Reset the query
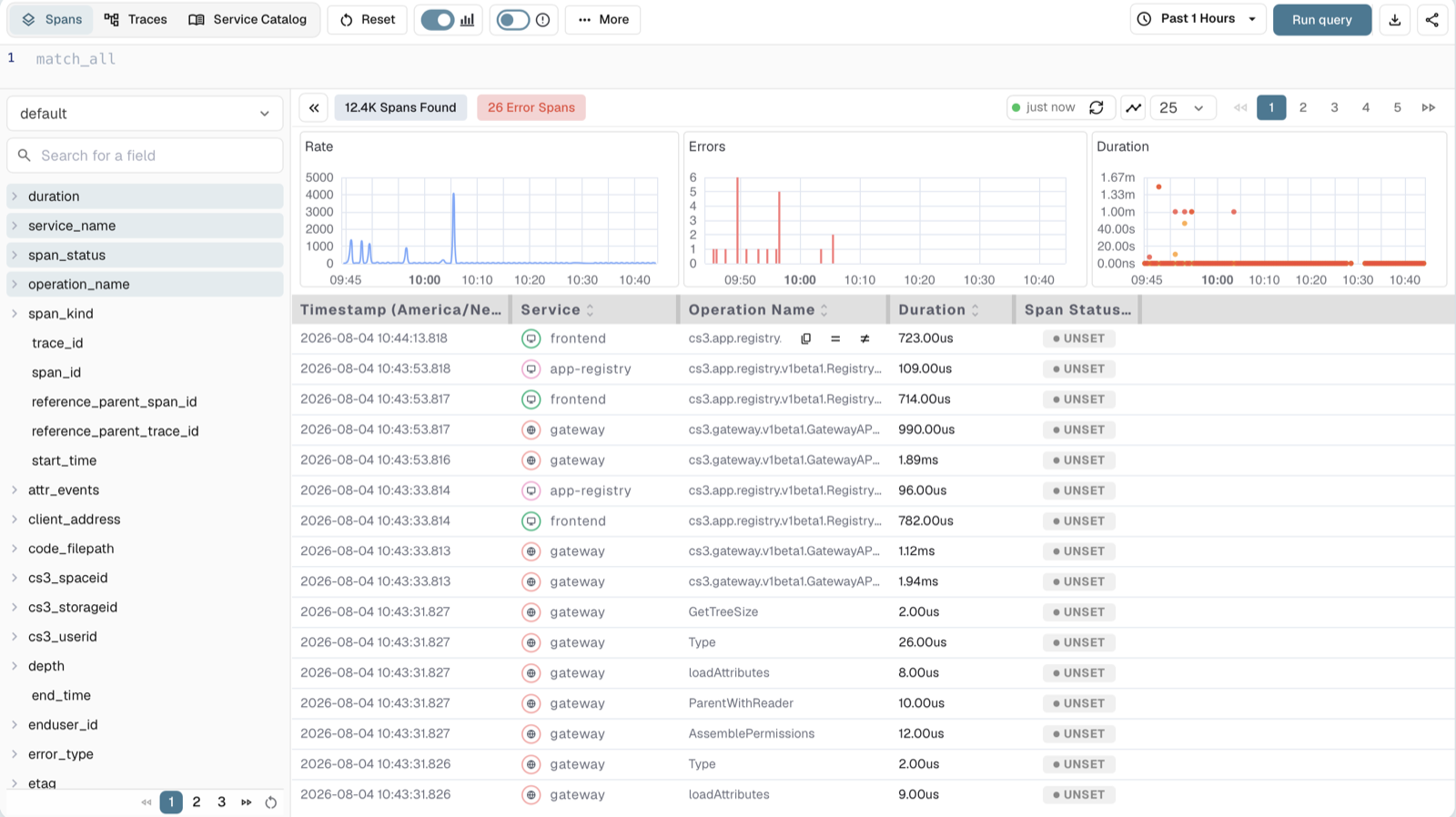 pyautogui.click(x=368, y=19)
